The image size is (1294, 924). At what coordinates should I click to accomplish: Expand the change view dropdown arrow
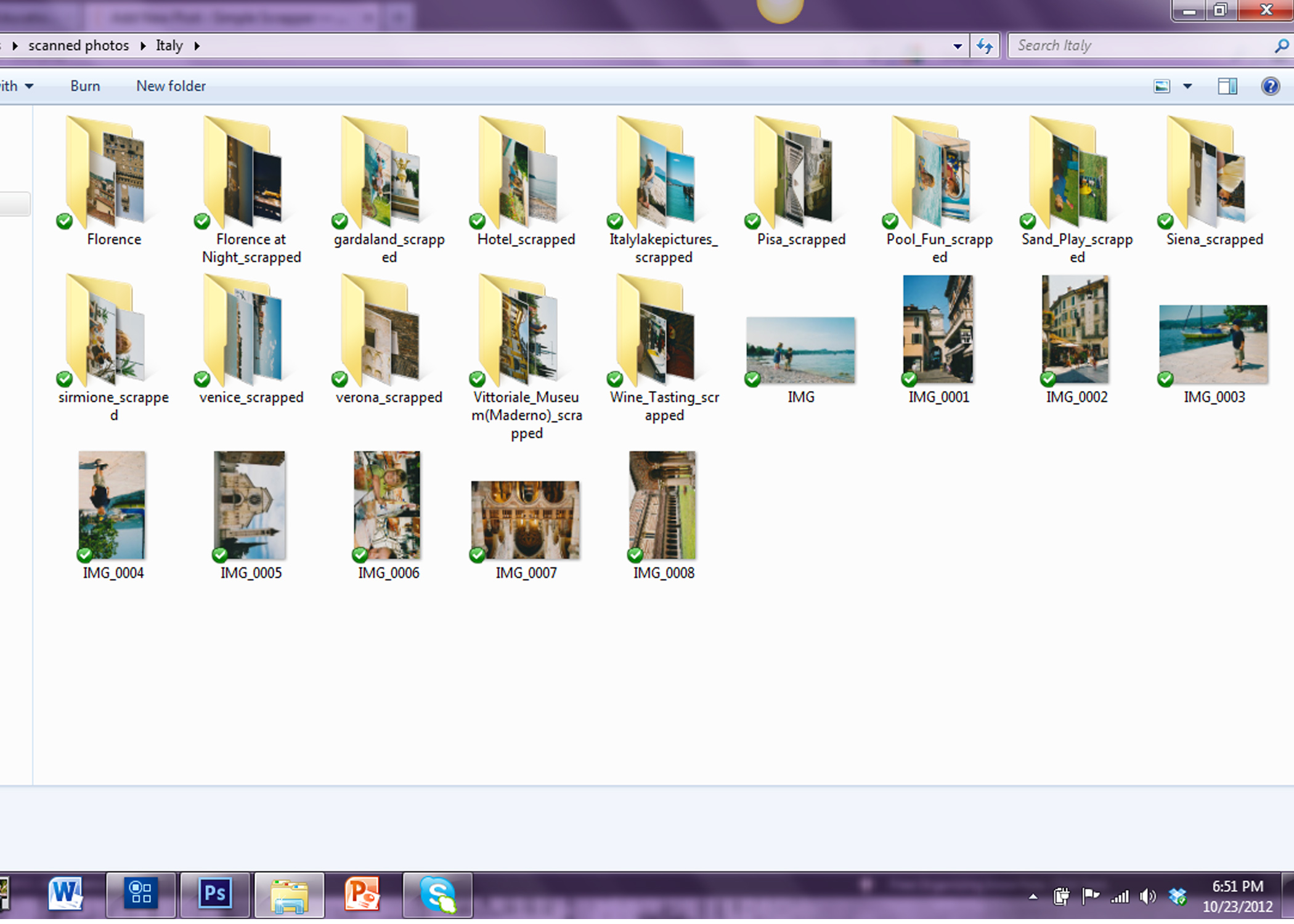click(1187, 86)
